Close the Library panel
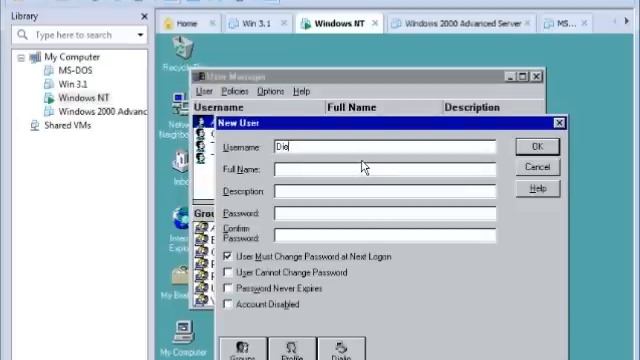 tap(144, 16)
